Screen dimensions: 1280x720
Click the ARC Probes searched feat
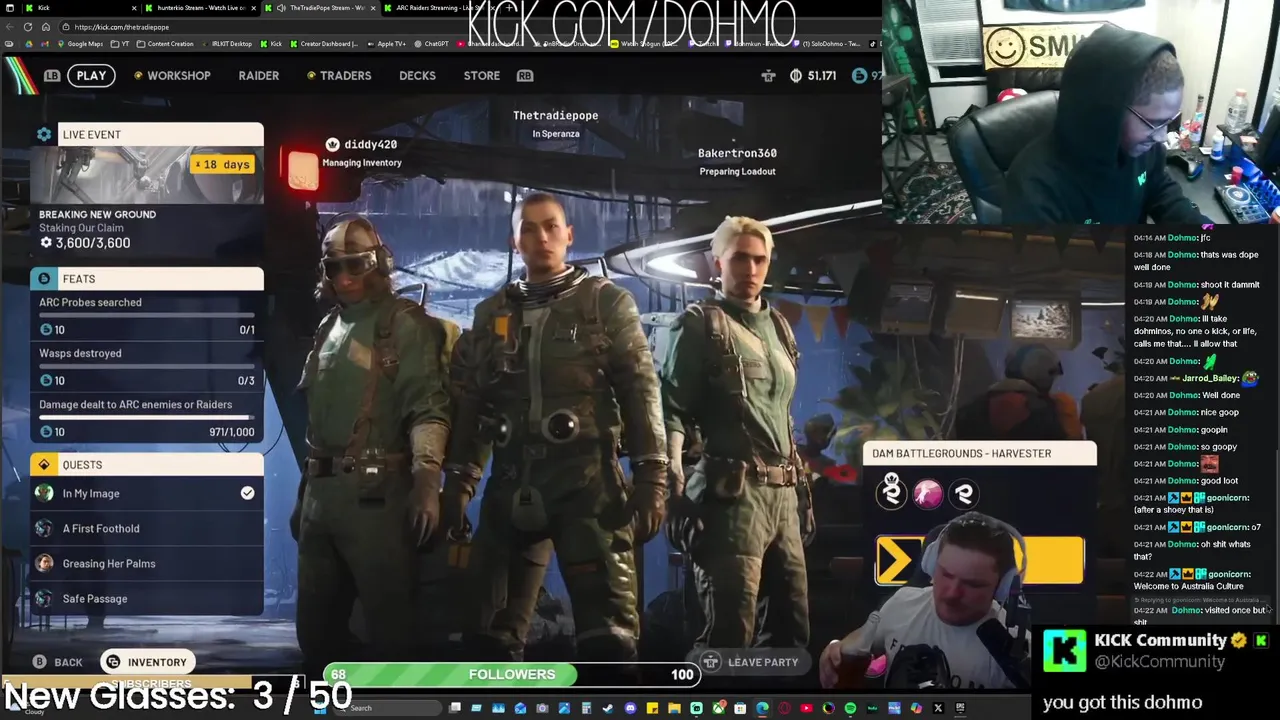pyautogui.click(x=147, y=316)
